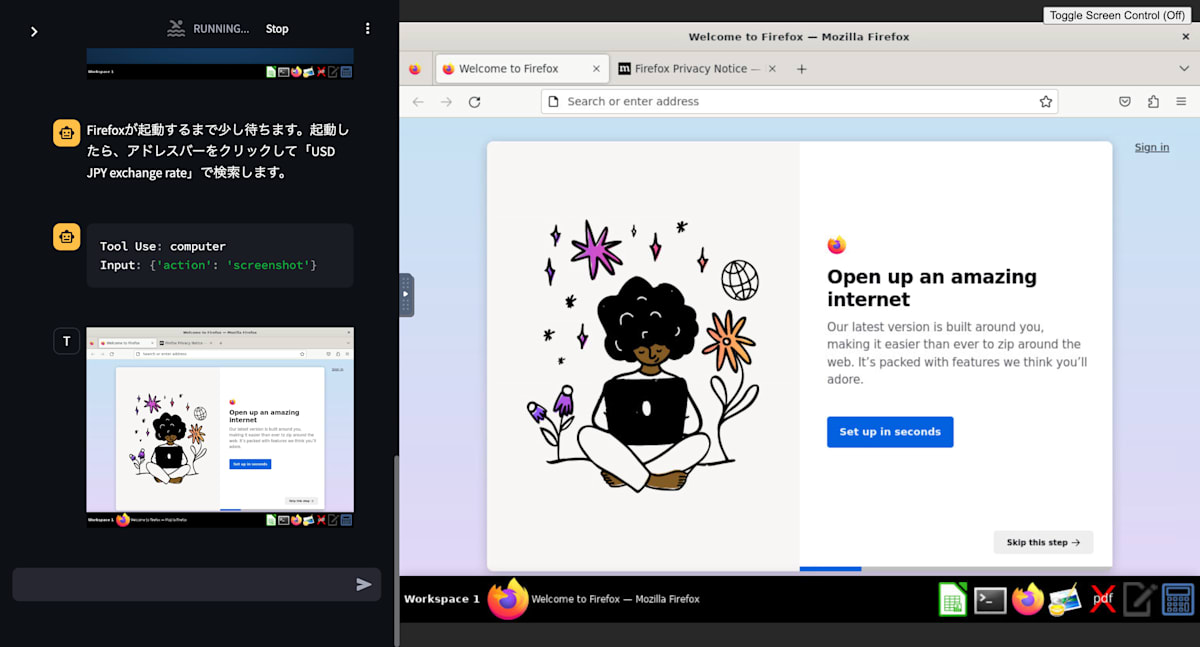Click the Firefox launcher in the taskbar tray
This screenshot has height=647, width=1200.
pos(1027,599)
